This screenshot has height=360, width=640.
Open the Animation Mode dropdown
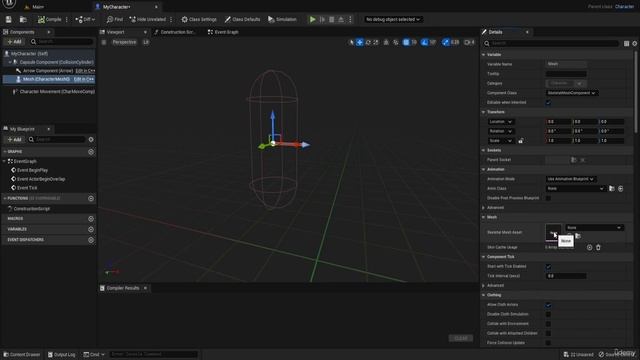click(571, 179)
